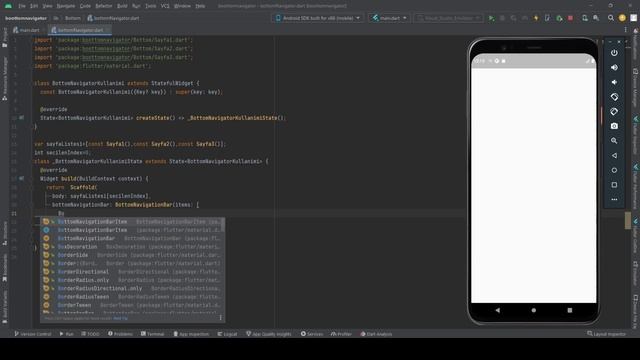
Task: Open the Help menu
Action: (200, 6)
